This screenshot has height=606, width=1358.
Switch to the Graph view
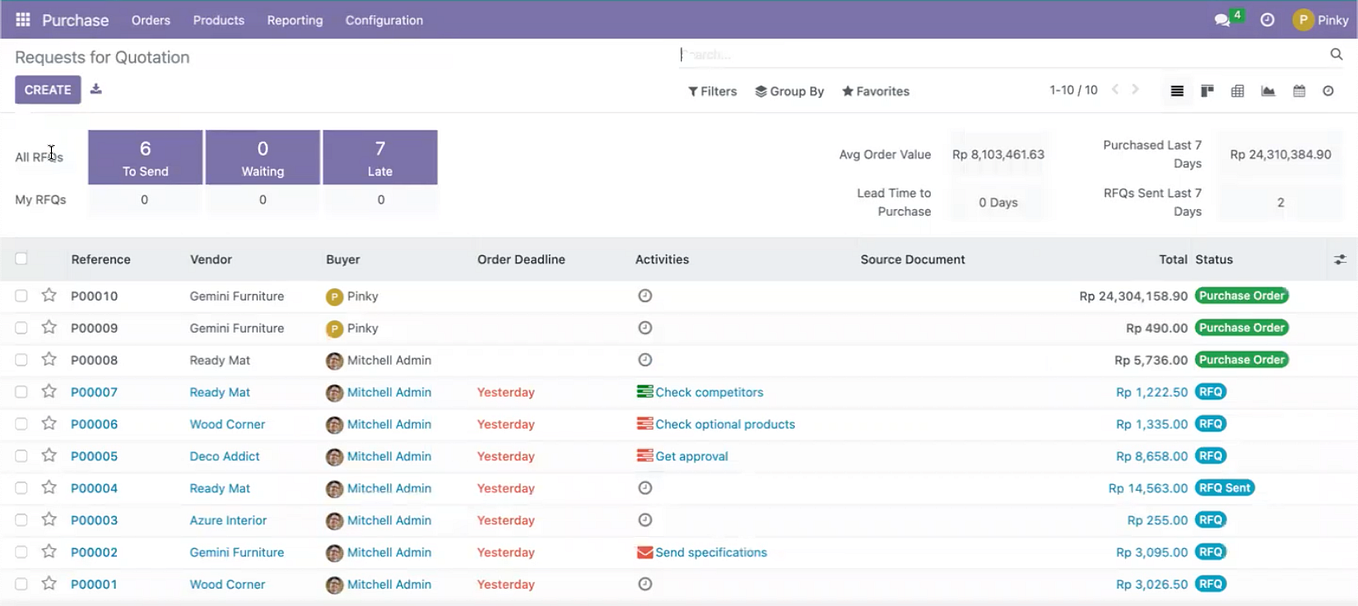click(1268, 91)
